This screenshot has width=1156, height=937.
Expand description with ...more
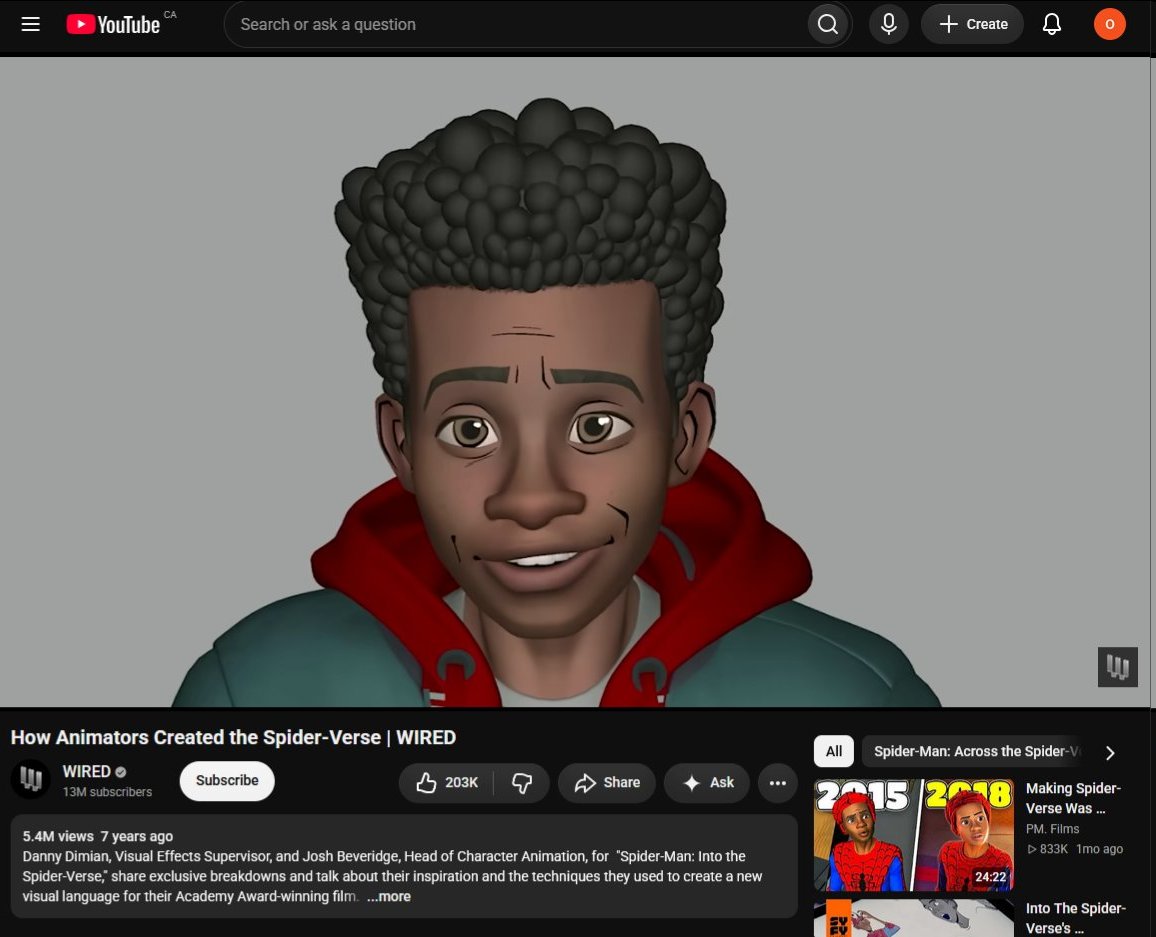click(x=389, y=896)
